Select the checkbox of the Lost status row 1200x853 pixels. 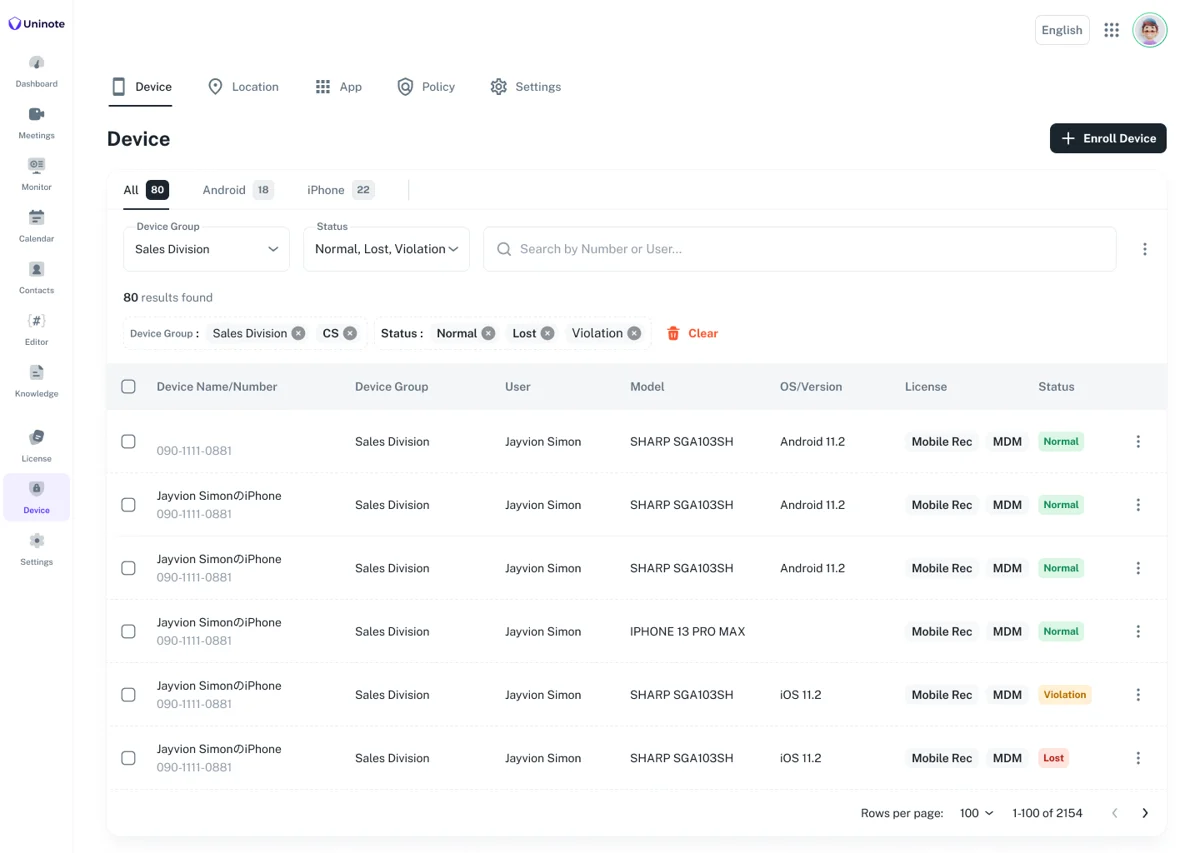coord(128,758)
